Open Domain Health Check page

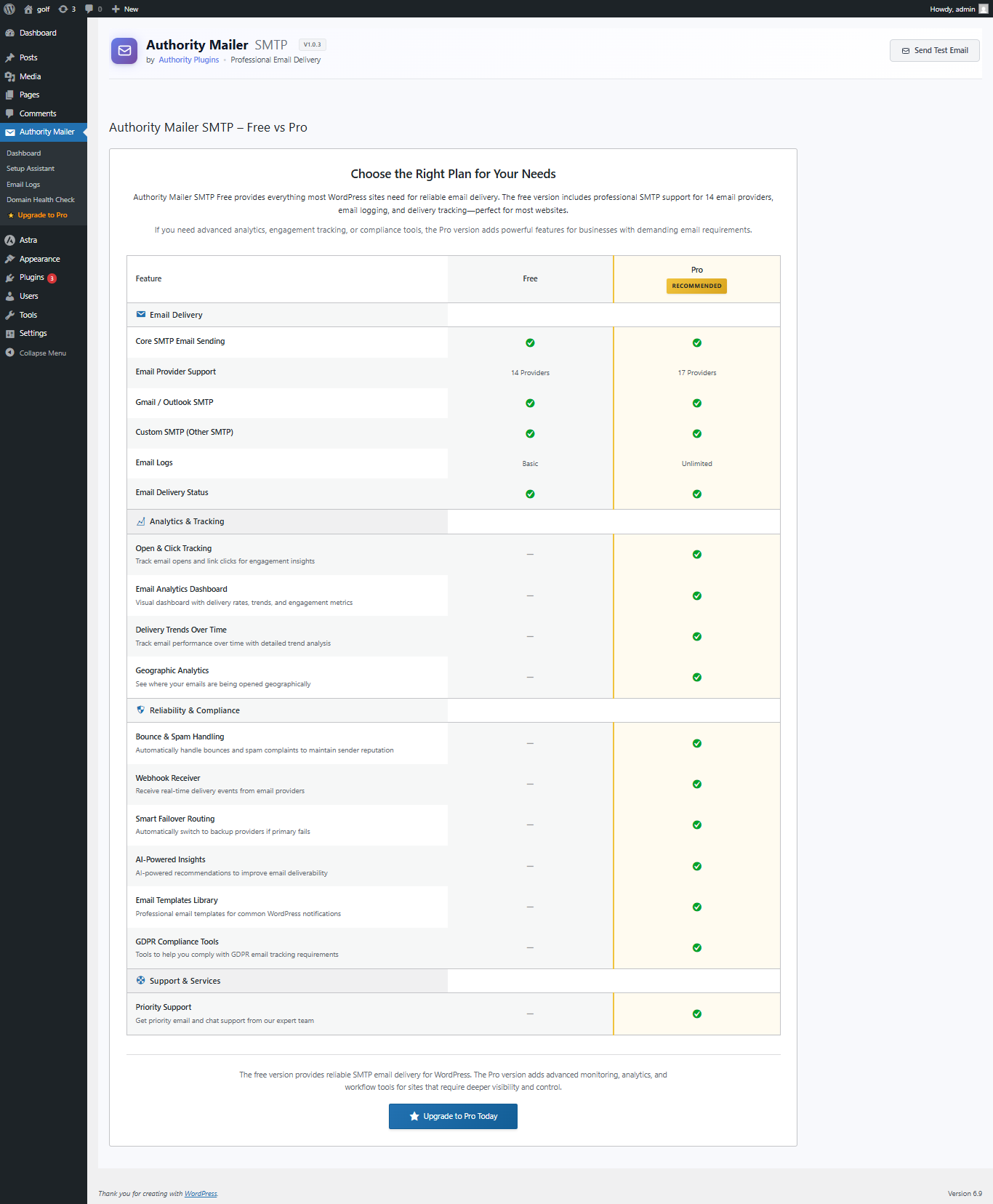pyautogui.click(x=41, y=200)
